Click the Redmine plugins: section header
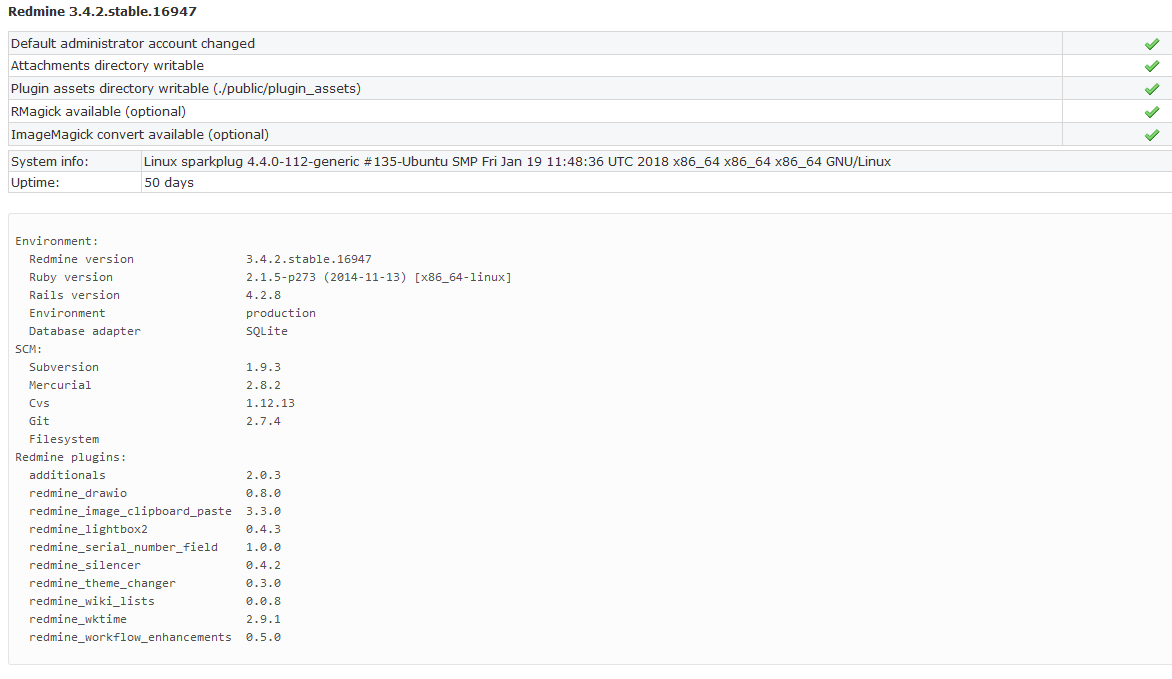This screenshot has width=1172, height=679. click(x=71, y=457)
